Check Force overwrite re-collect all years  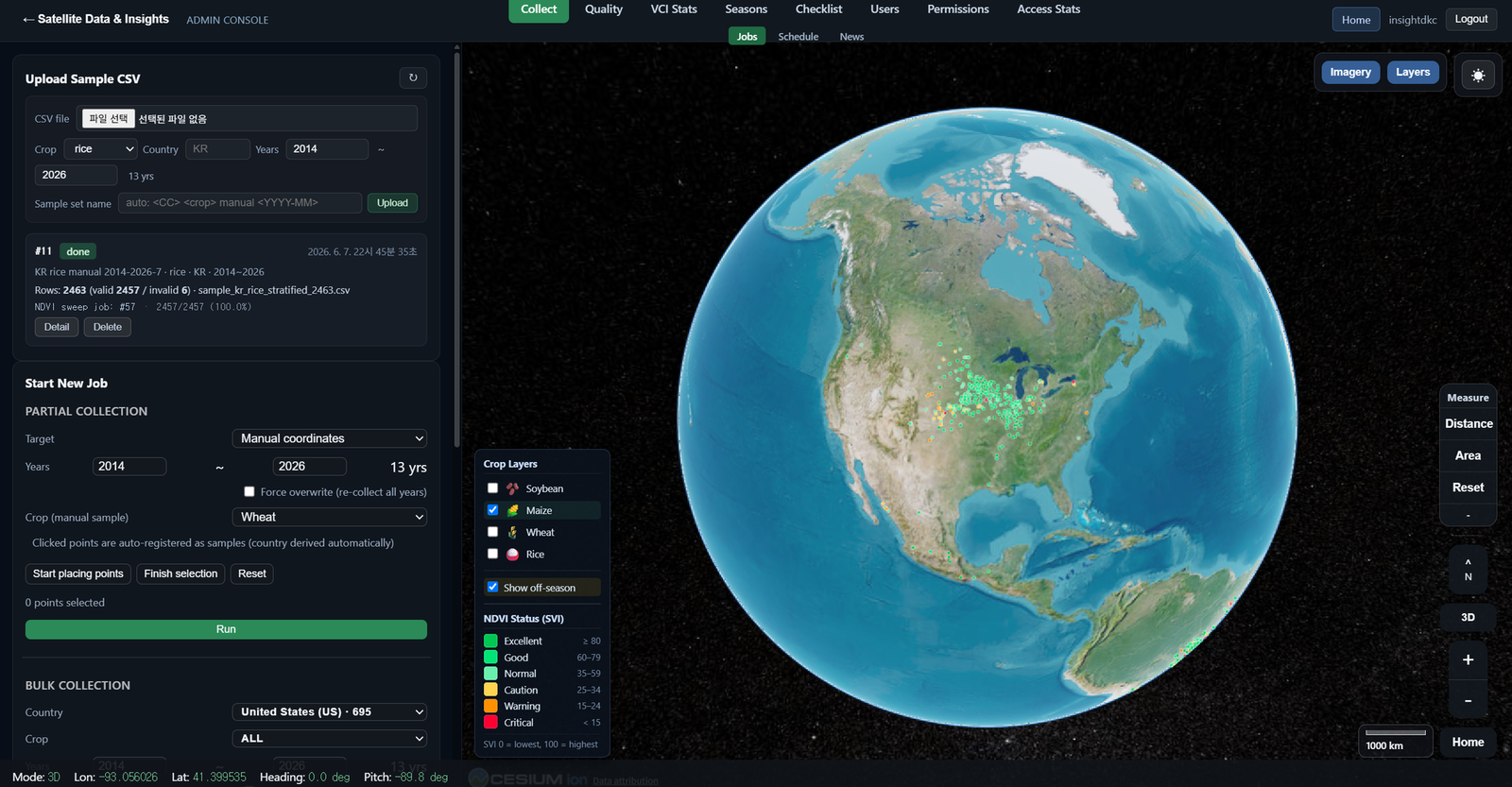point(249,491)
